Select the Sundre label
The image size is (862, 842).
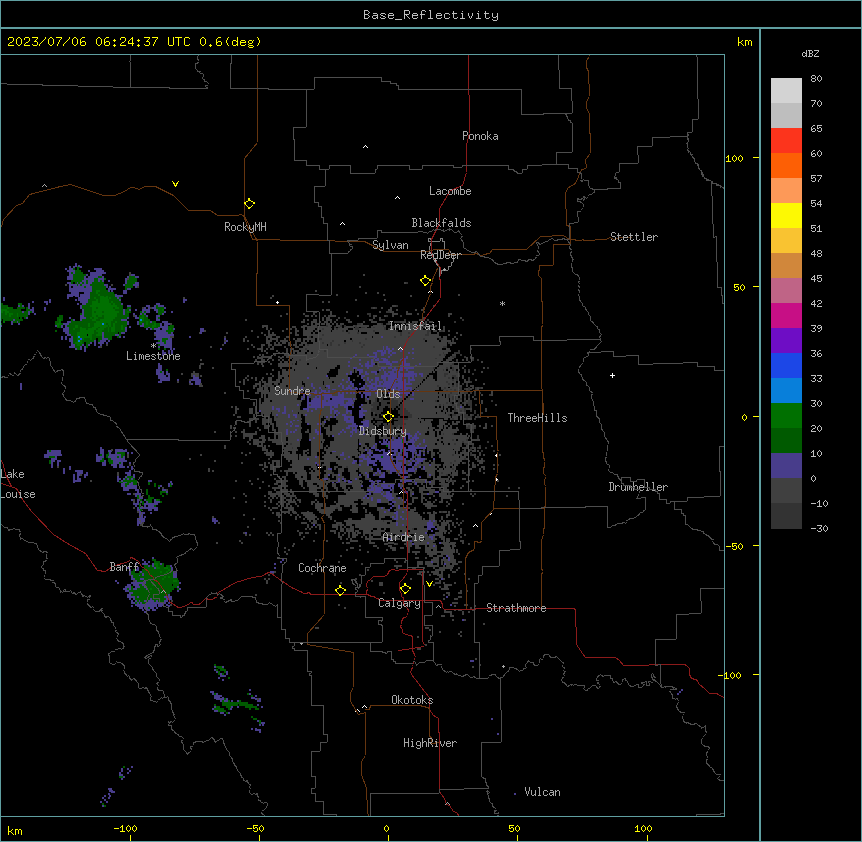pos(292,391)
